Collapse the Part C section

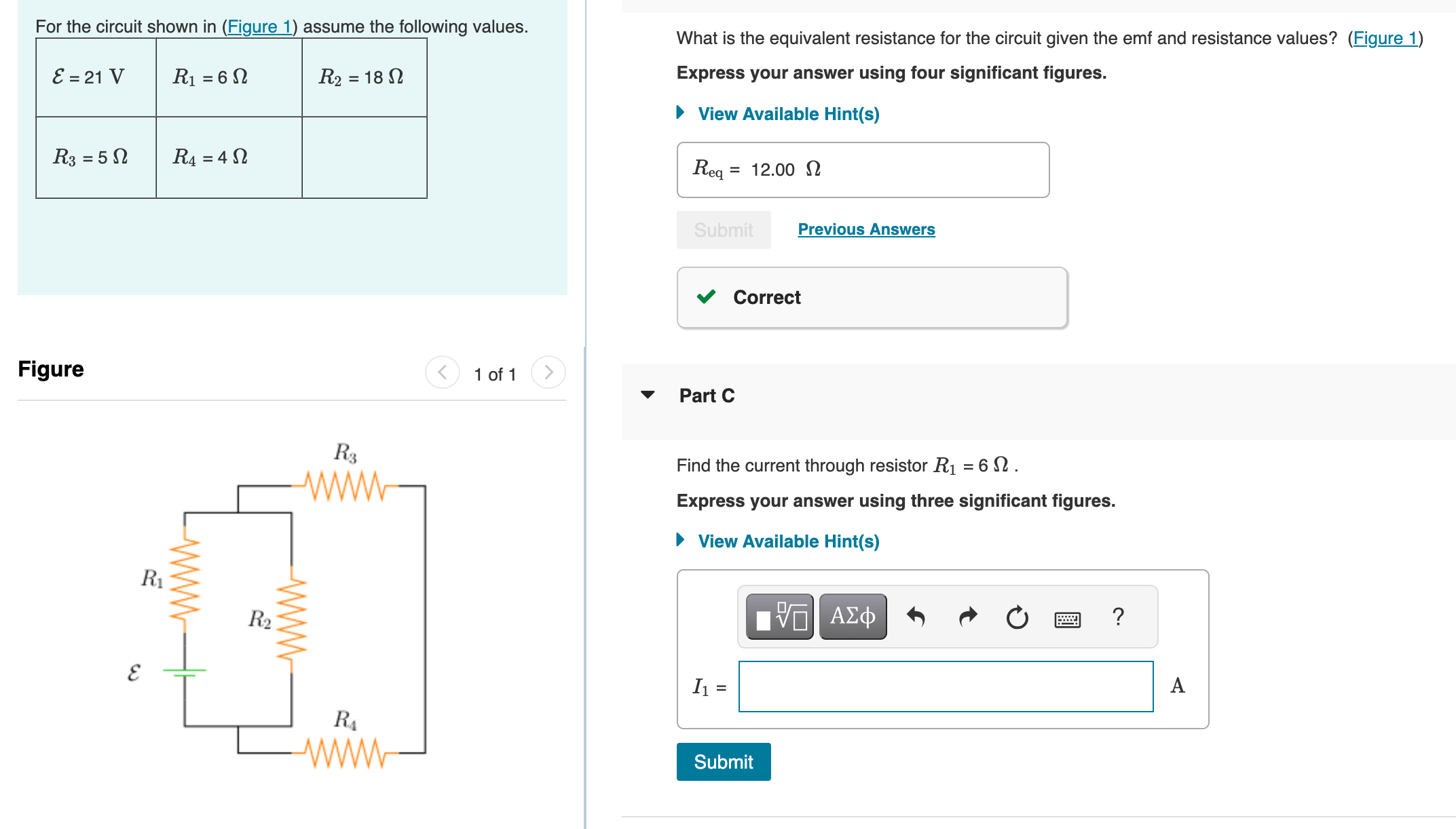tap(648, 396)
